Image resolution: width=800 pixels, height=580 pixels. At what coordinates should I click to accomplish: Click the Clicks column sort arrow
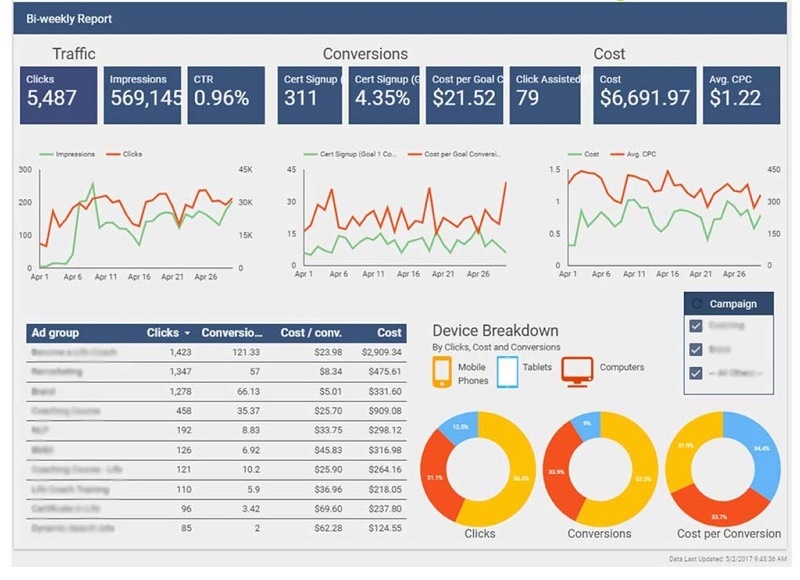coord(187,333)
